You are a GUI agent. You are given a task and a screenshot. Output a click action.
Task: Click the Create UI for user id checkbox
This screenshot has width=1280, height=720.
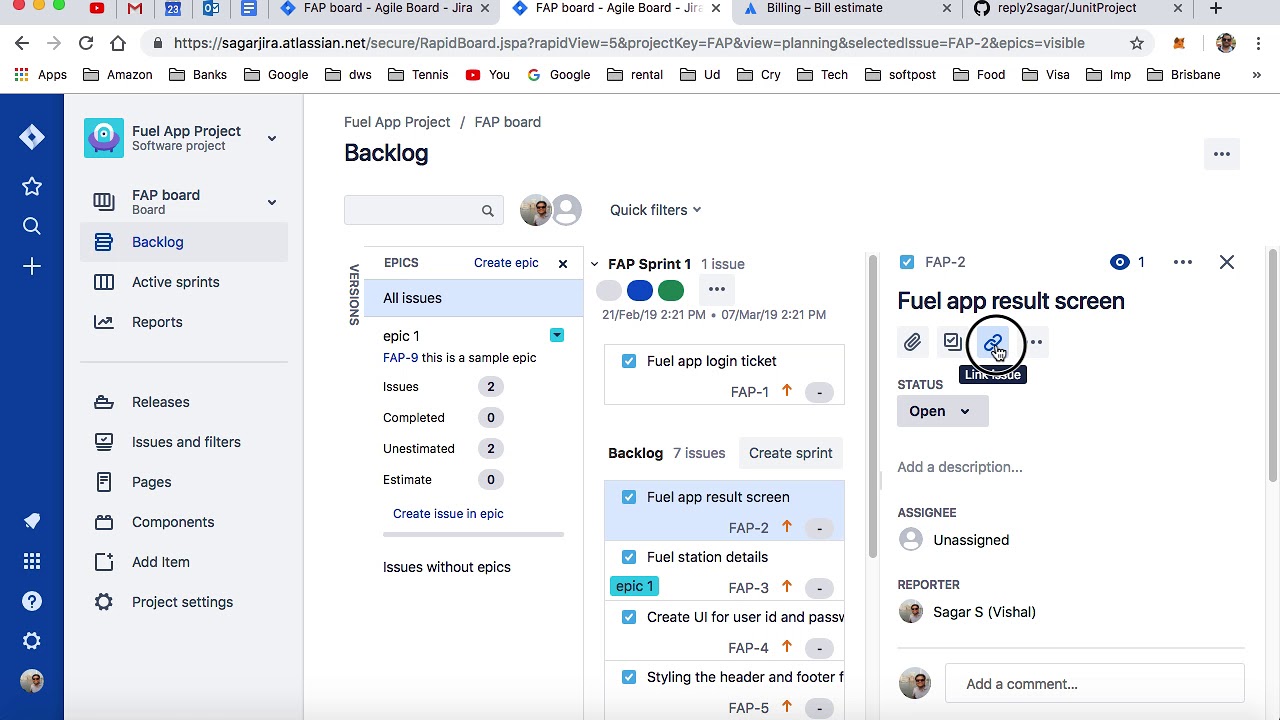[x=629, y=617]
